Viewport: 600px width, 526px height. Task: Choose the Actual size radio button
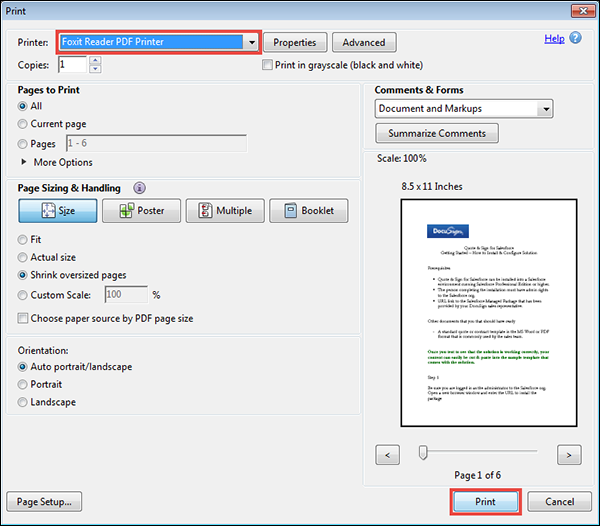[x=23, y=257]
